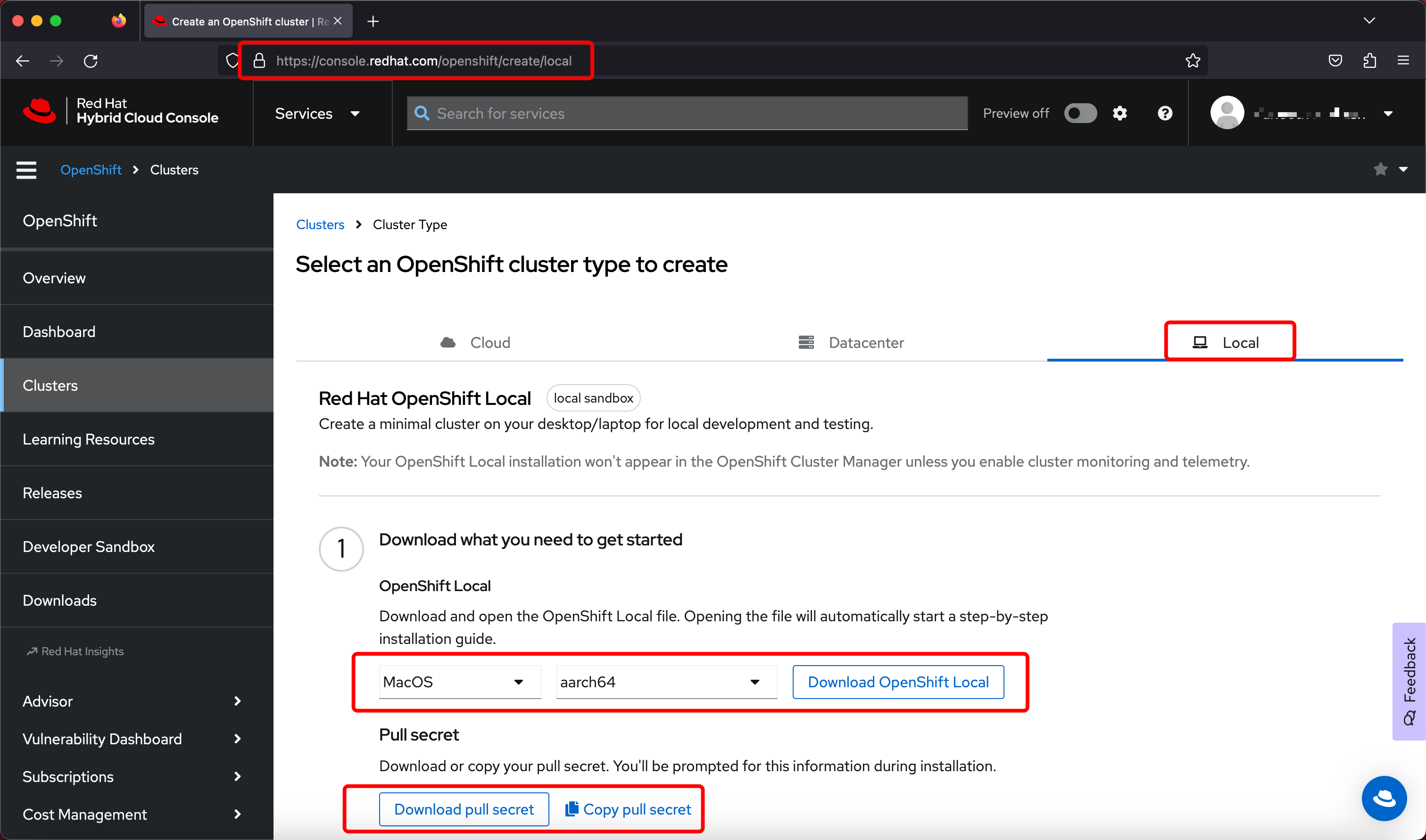This screenshot has height=840, width=1426.
Task: Click the Search for services field
Action: pos(686,113)
